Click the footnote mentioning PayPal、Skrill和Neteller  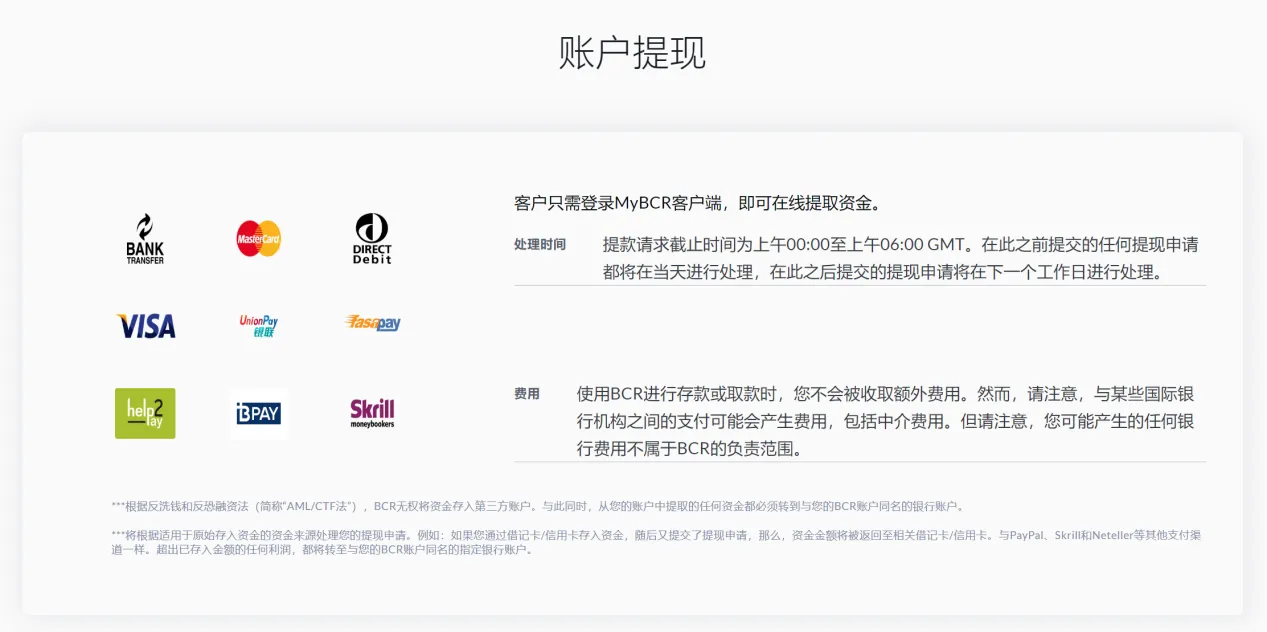656,542
